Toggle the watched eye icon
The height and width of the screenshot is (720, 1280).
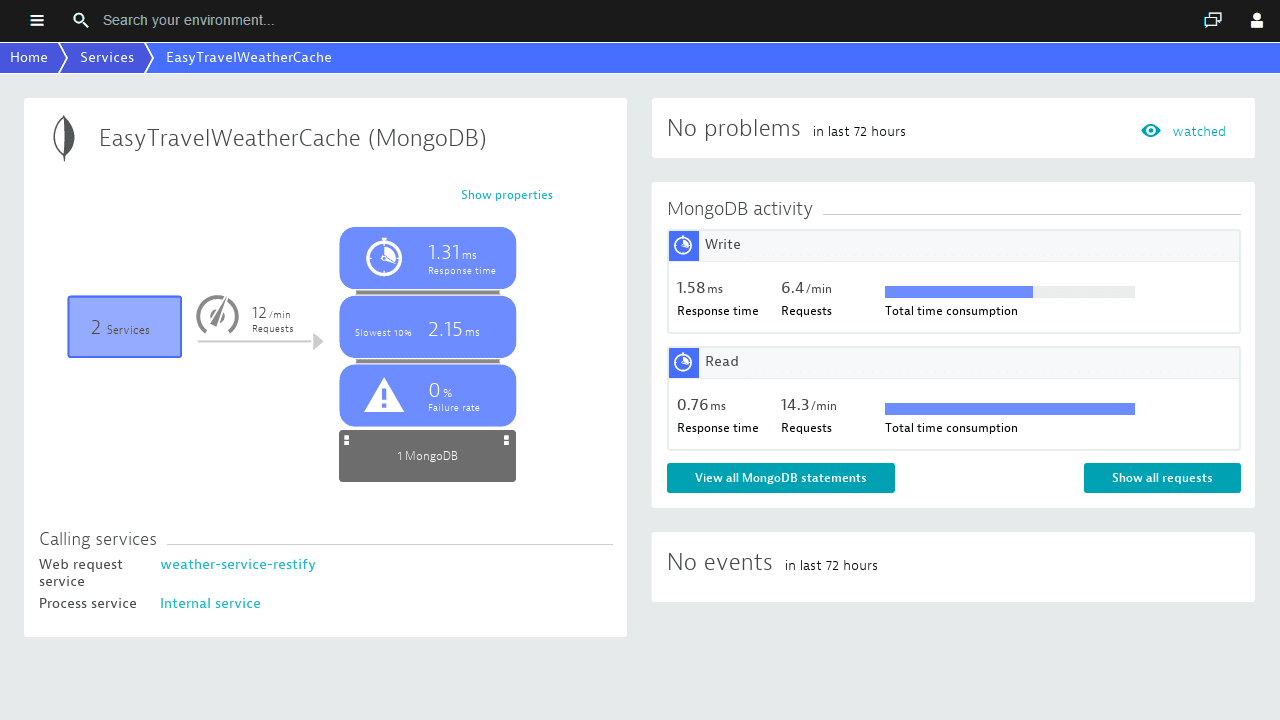point(1151,131)
